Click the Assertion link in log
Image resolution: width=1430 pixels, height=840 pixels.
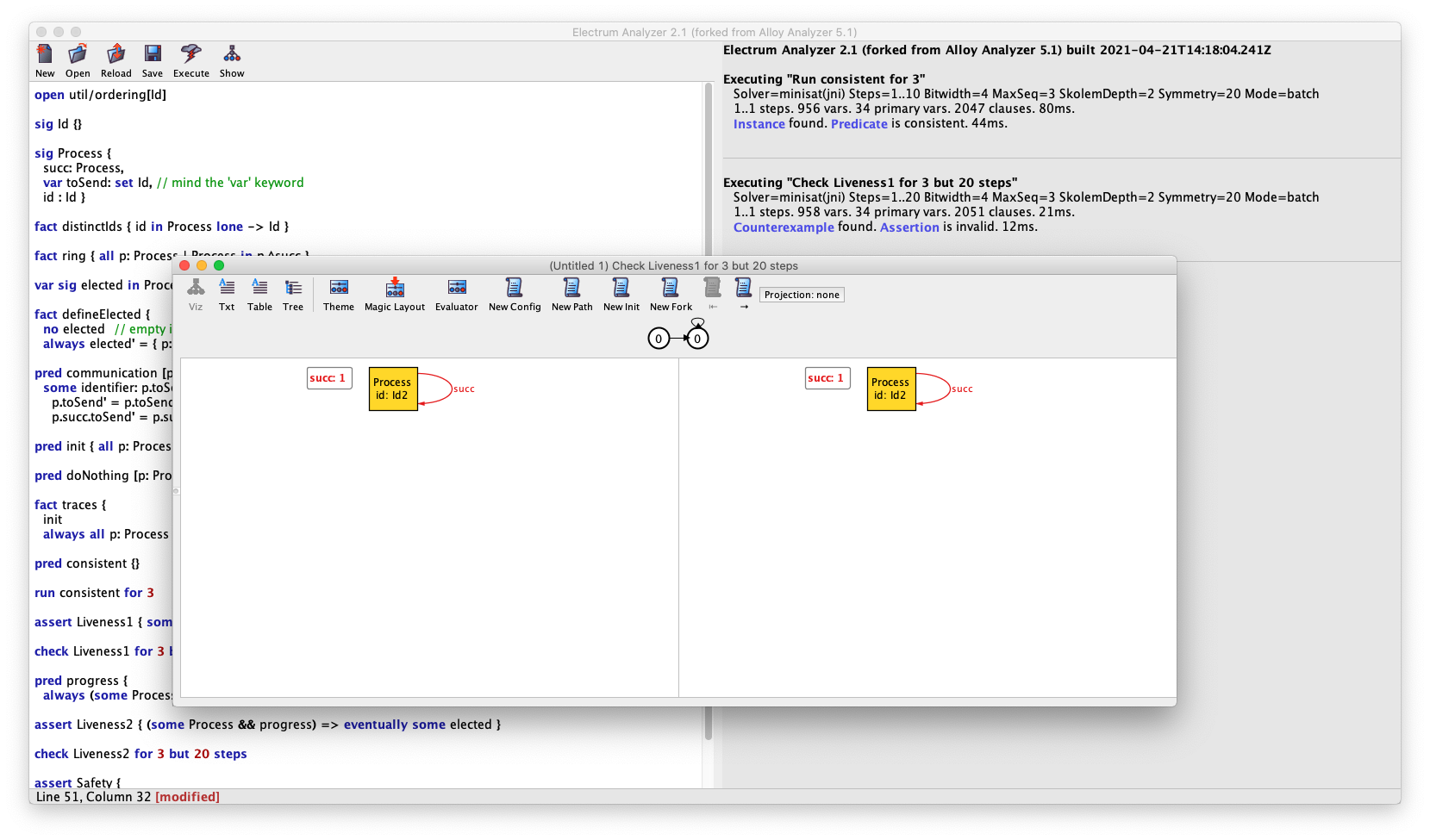point(909,227)
